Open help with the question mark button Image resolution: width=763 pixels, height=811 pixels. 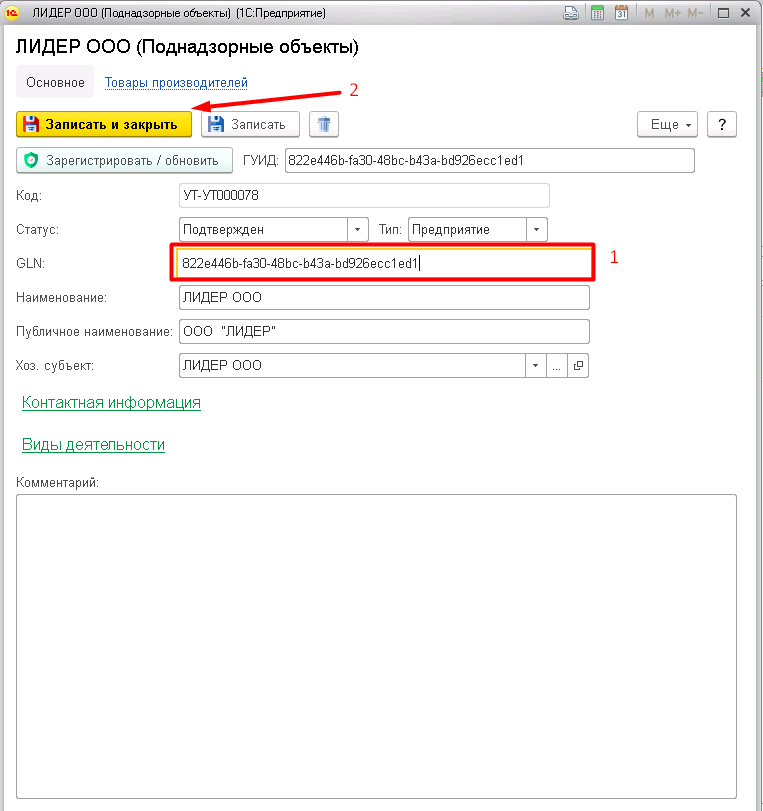point(722,124)
